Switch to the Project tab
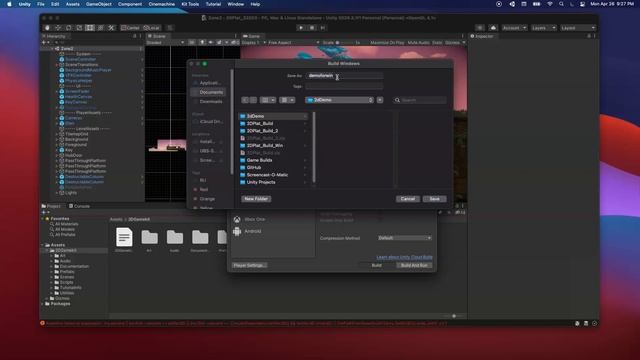 coord(51,206)
